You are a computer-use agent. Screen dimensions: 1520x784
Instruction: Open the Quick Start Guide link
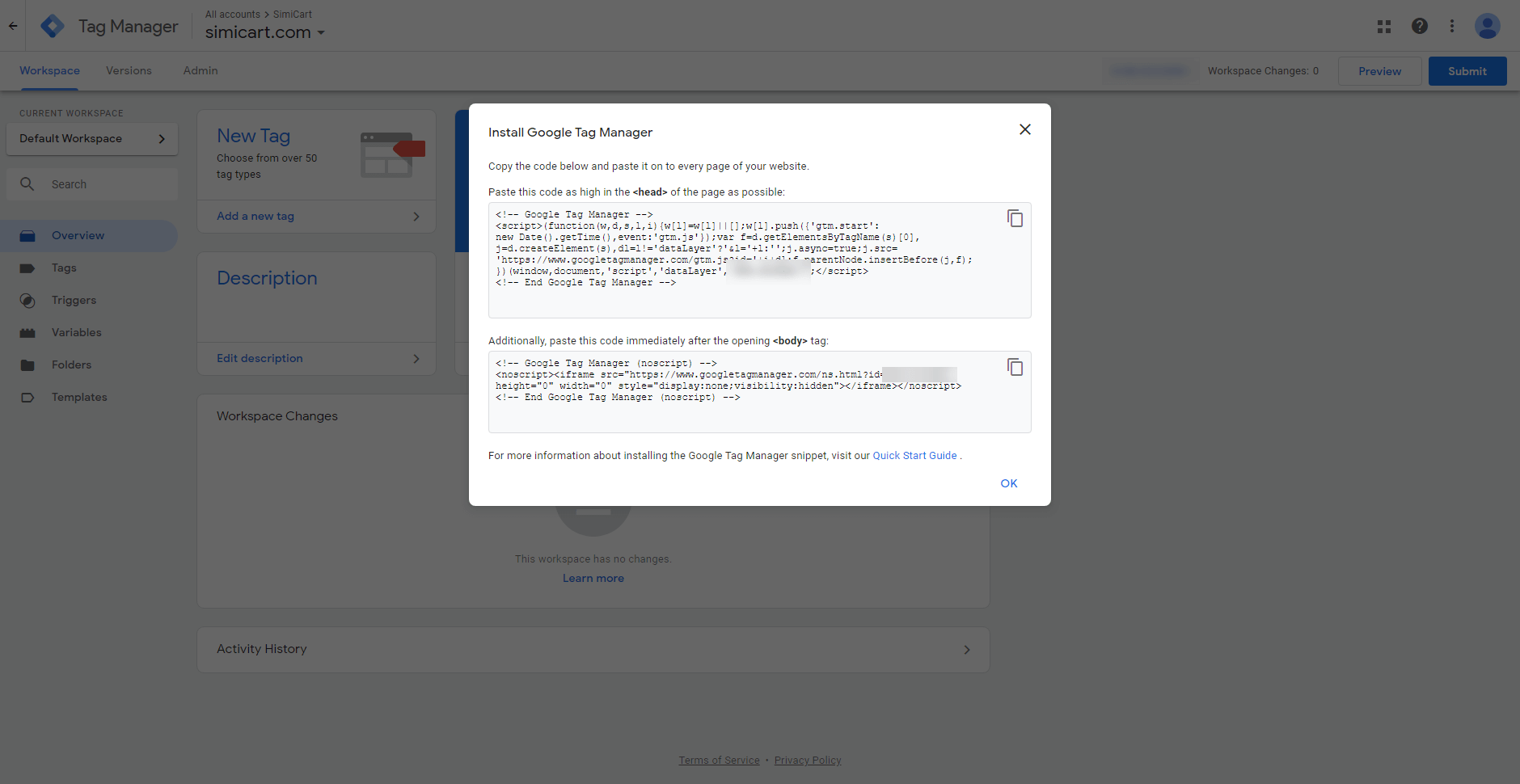pos(914,456)
